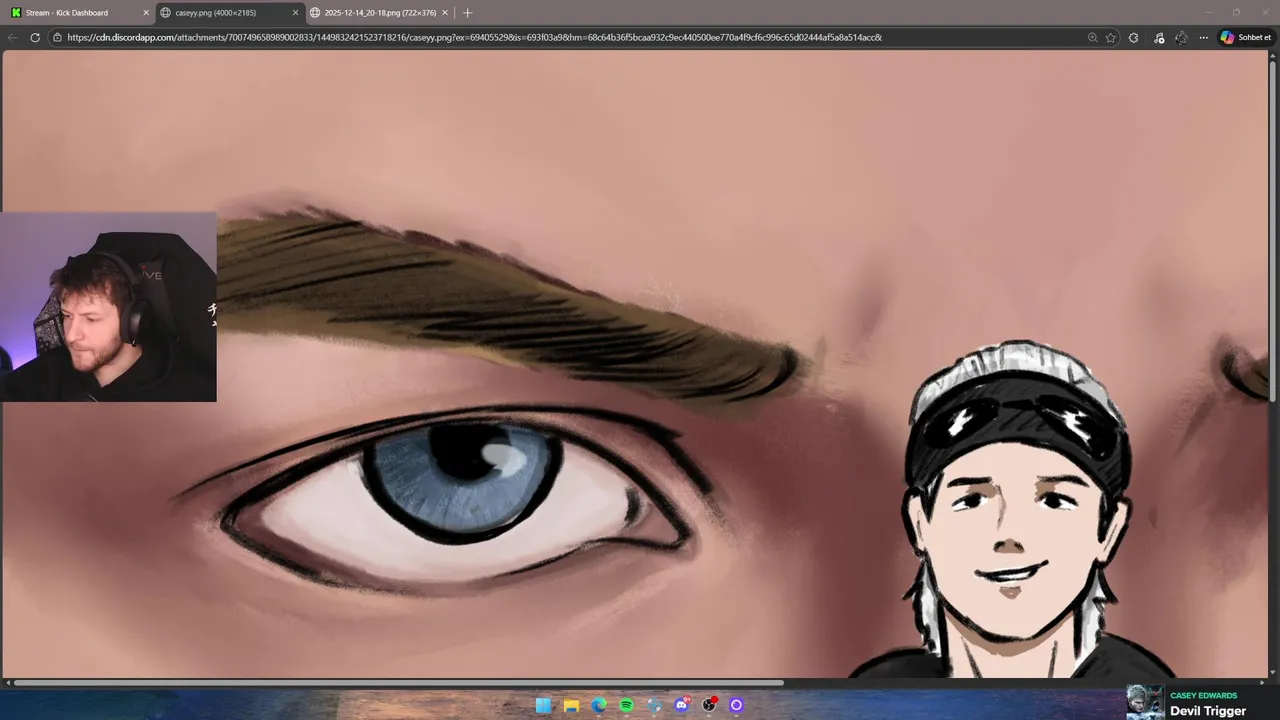Open Copilot Sohbet et chat button

point(1246,37)
